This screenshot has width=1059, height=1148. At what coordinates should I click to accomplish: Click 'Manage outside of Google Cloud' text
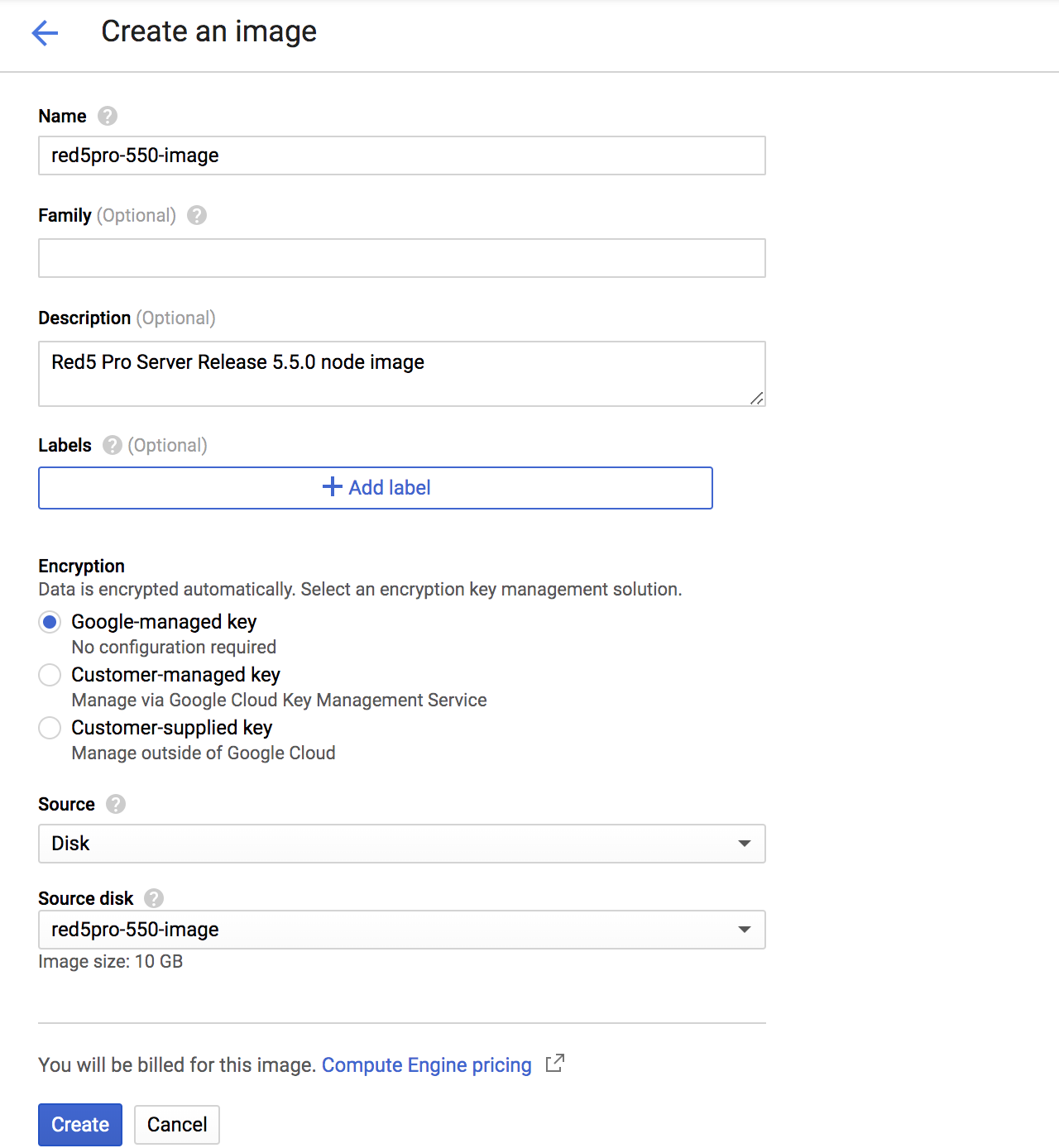point(204,753)
